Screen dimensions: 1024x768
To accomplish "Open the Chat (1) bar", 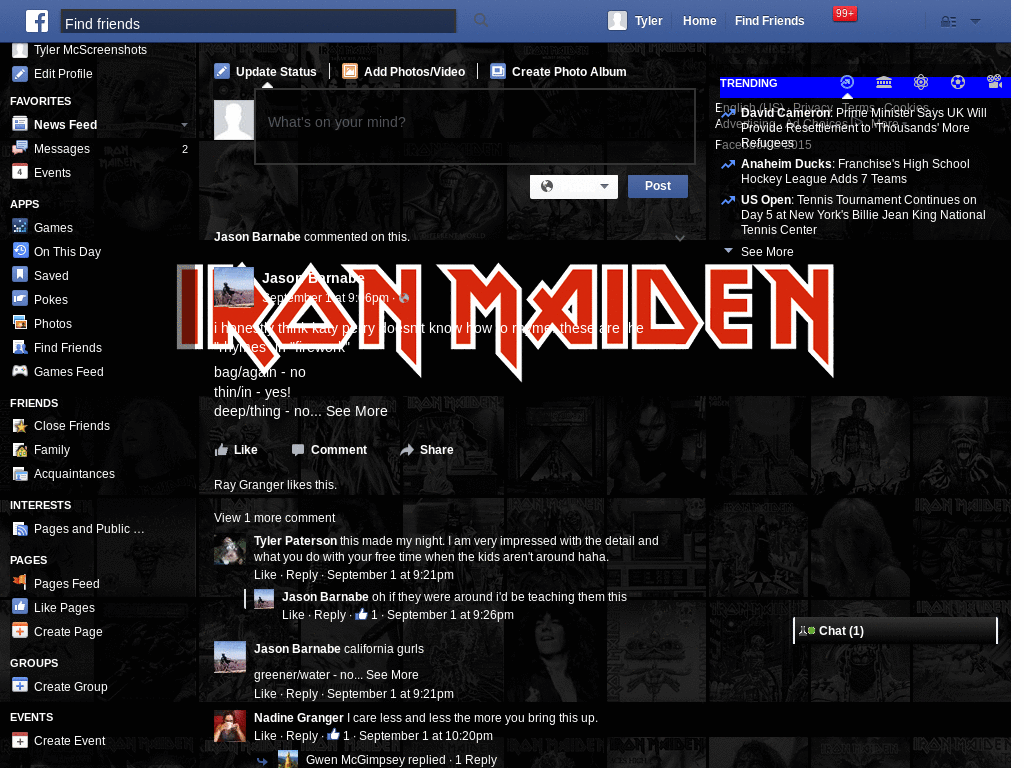I will pos(895,631).
